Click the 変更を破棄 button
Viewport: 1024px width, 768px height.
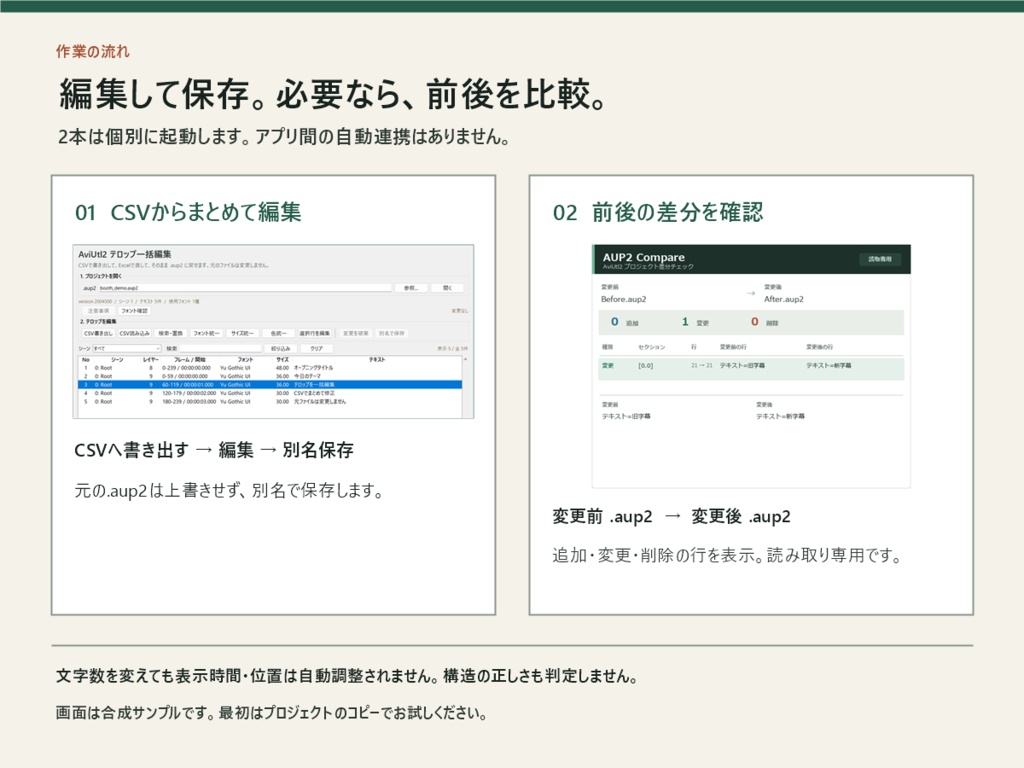point(356,333)
